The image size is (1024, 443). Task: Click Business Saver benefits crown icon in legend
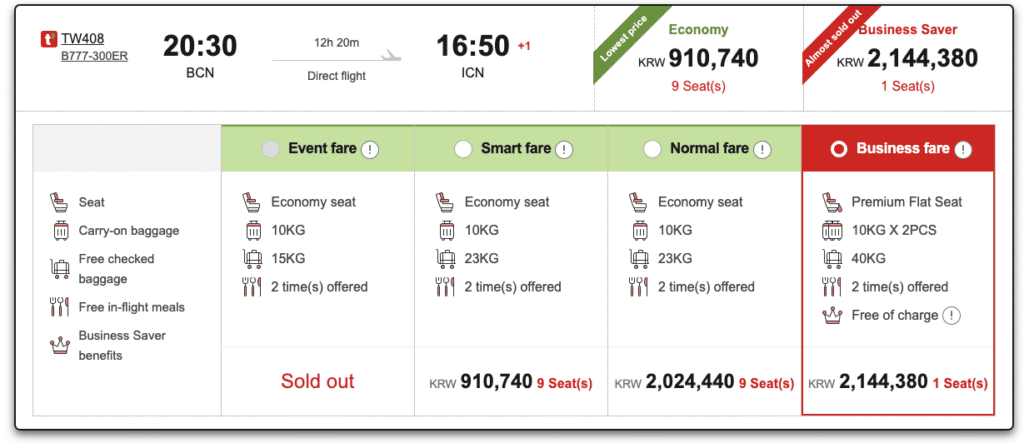tap(59, 345)
